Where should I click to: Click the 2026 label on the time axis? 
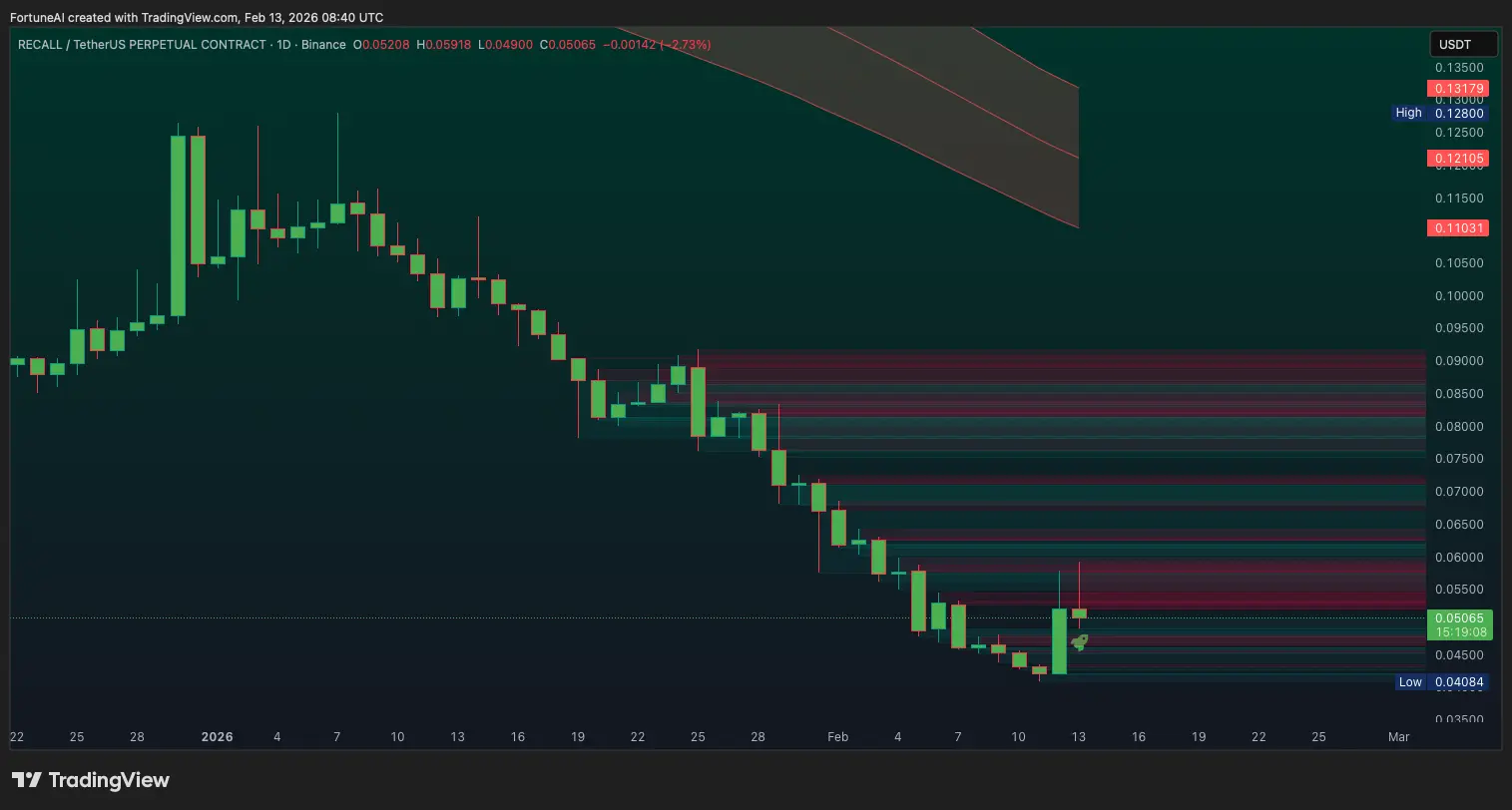[217, 737]
